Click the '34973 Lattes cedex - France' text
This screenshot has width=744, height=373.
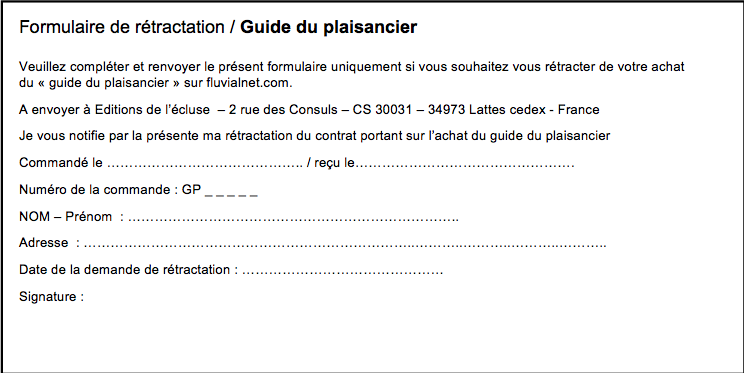tap(513, 110)
